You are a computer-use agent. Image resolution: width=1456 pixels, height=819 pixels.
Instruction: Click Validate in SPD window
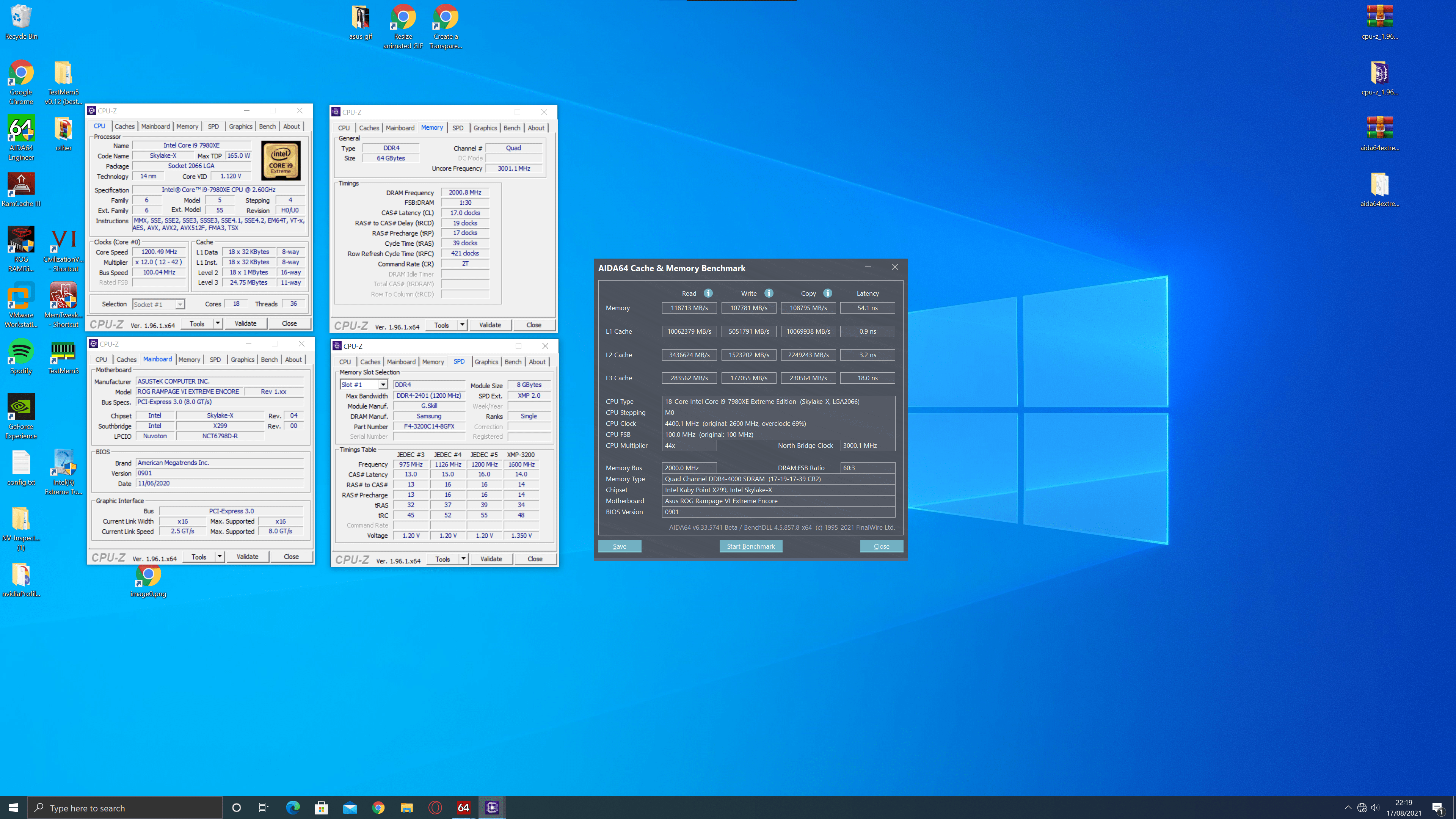pos(491,559)
